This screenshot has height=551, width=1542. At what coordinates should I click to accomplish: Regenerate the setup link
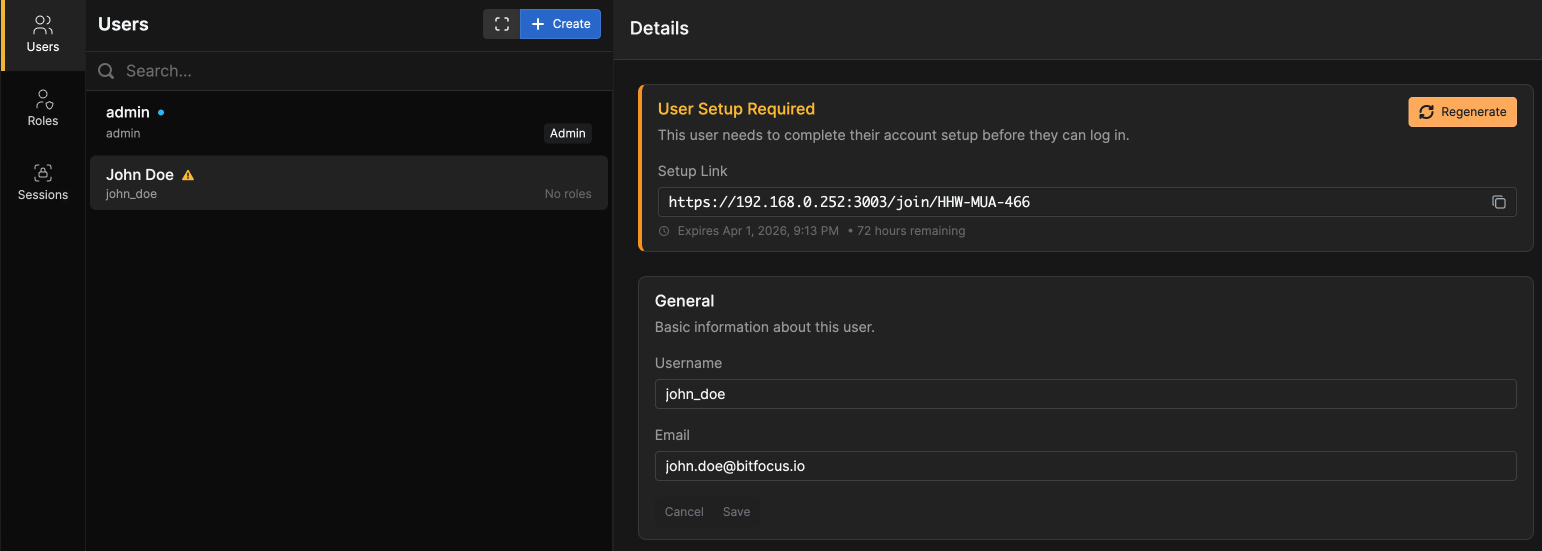click(x=1462, y=112)
